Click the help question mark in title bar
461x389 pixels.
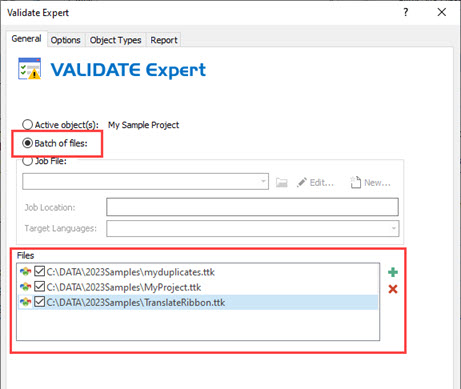pos(406,12)
